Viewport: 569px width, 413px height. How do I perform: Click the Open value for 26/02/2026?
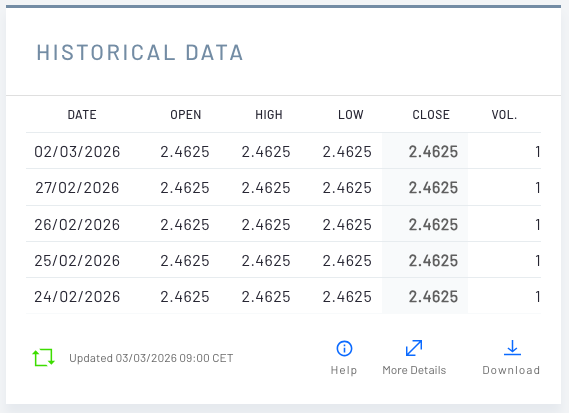point(185,225)
